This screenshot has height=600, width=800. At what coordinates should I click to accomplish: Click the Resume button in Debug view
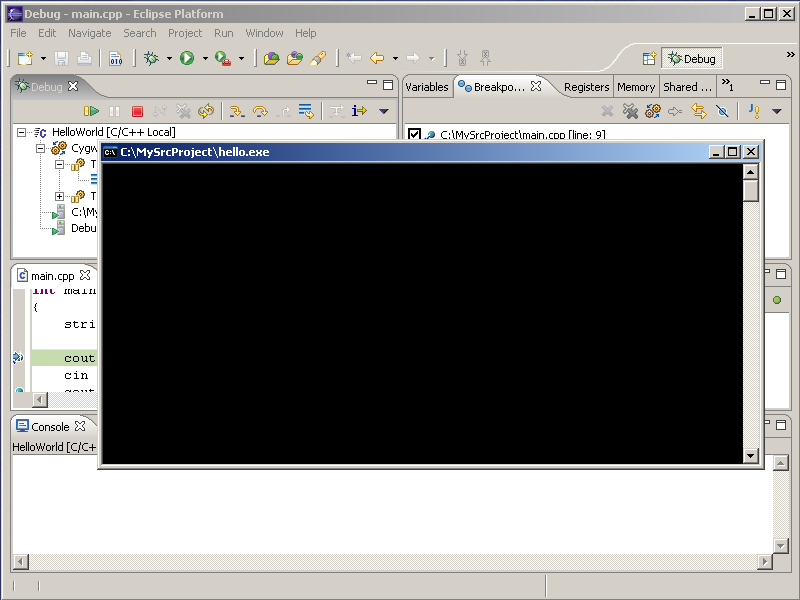tap(91, 112)
